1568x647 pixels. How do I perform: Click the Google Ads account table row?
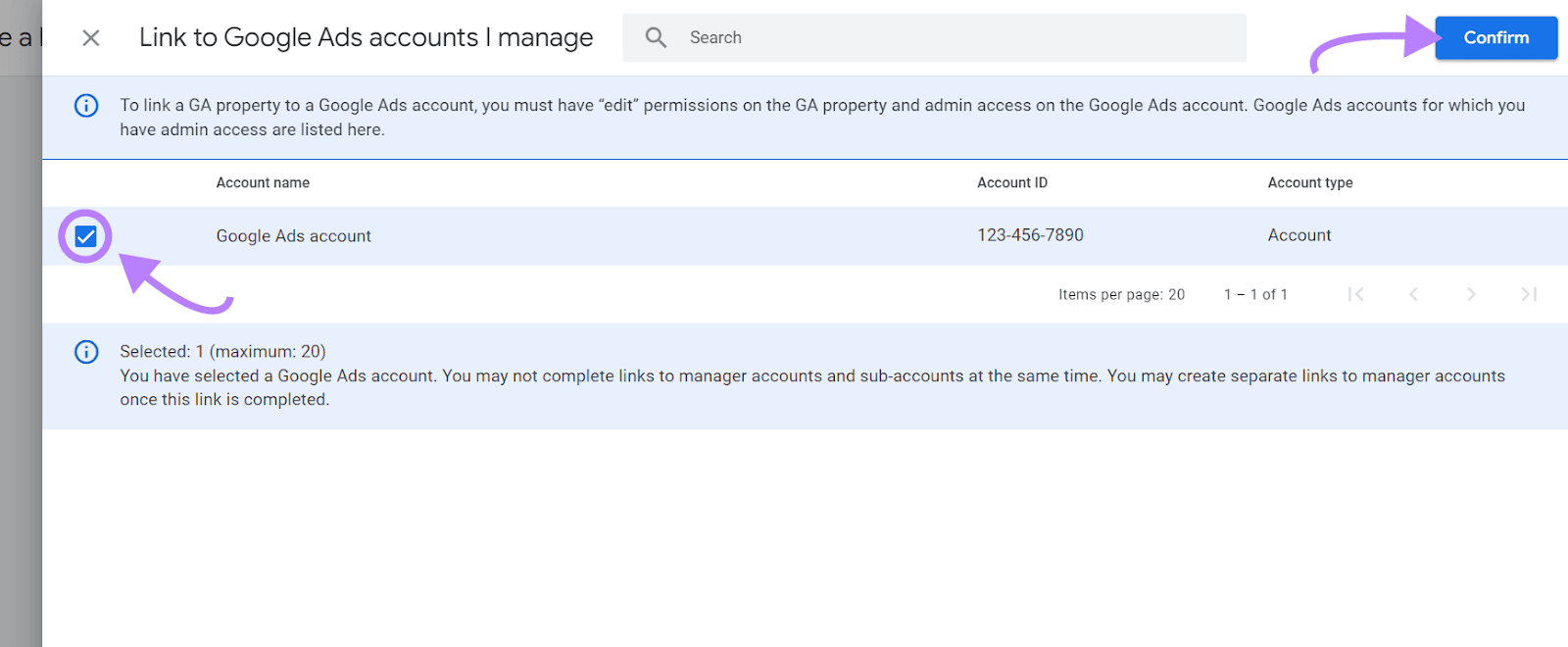pyautogui.click(x=686, y=235)
